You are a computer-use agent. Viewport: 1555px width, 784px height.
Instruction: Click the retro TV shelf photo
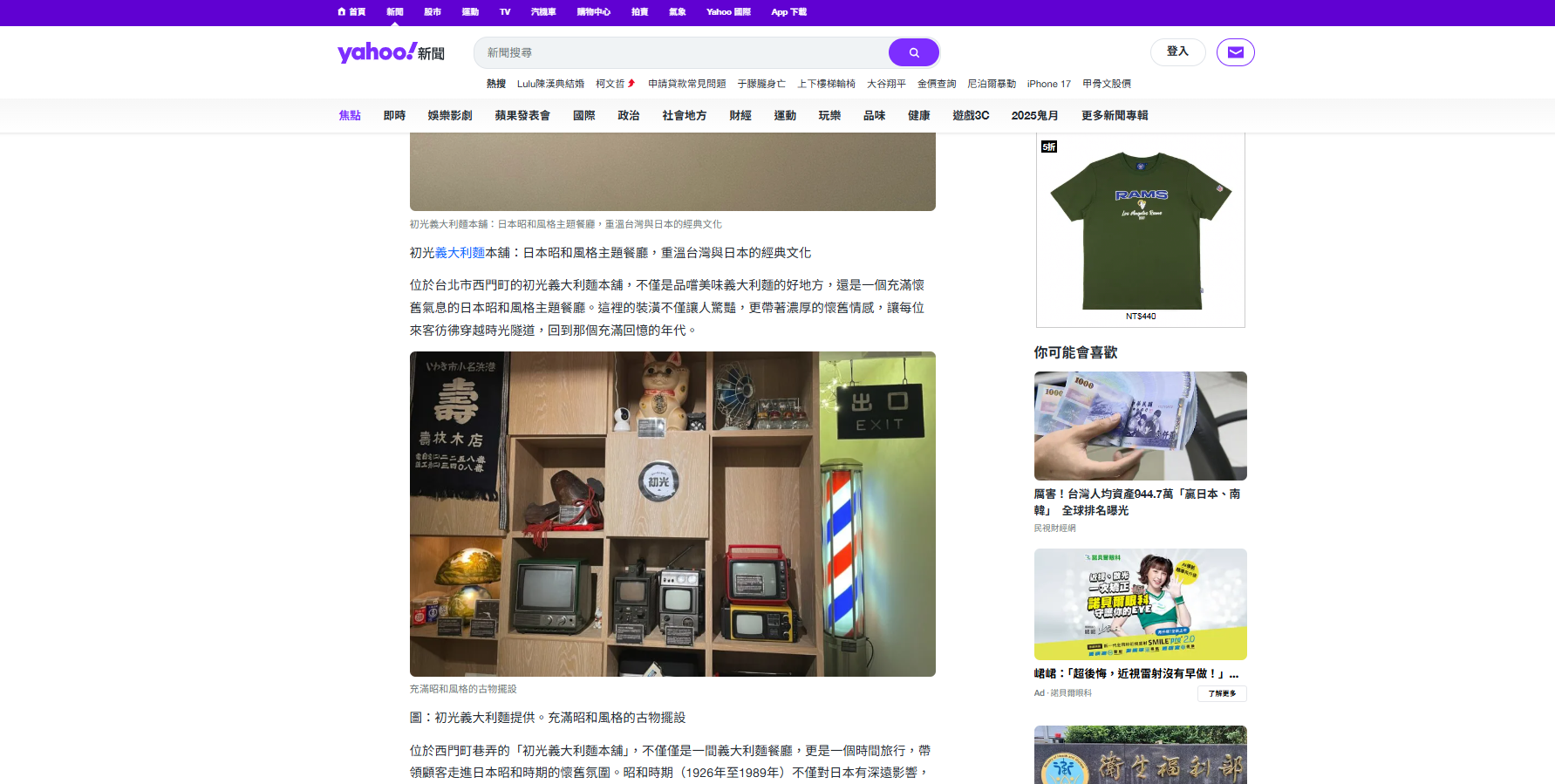(x=672, y=514)
